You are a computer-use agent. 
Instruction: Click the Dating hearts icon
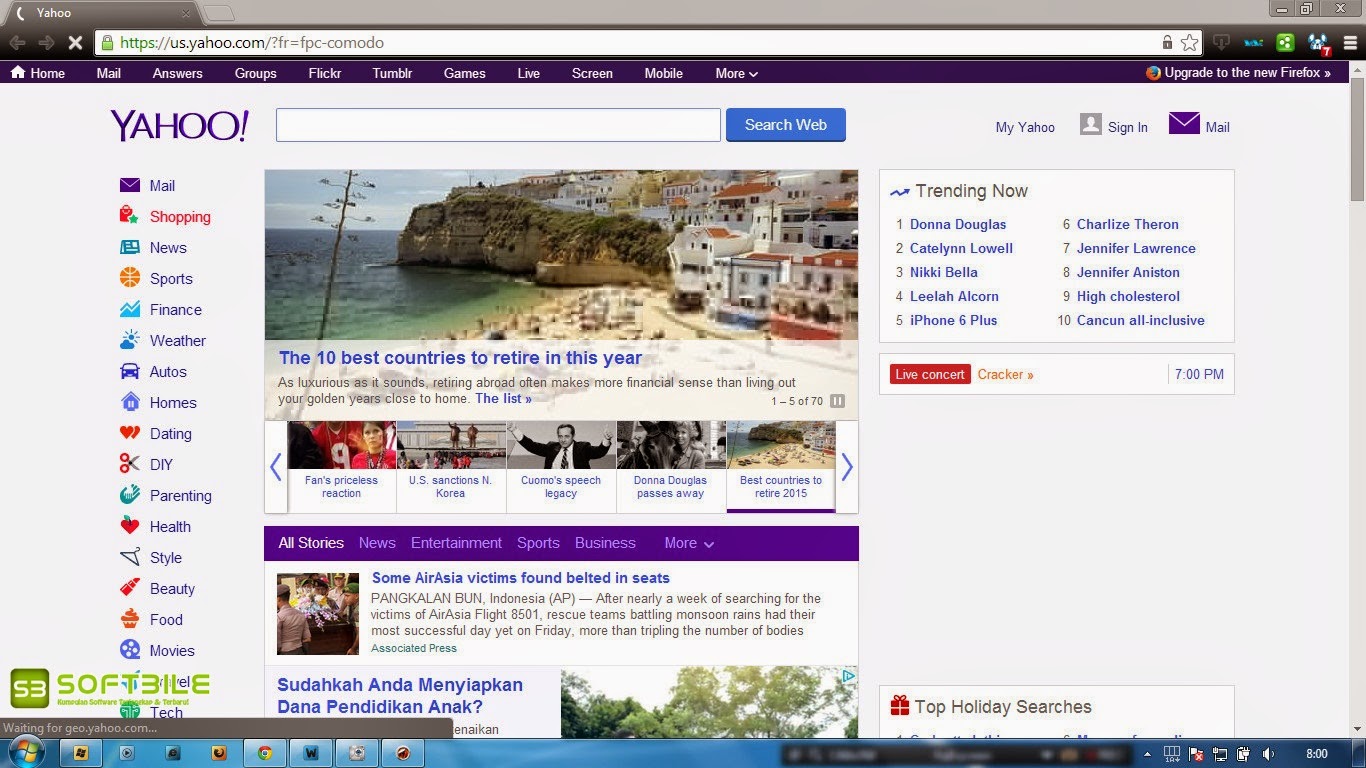[x=130, y=433]
